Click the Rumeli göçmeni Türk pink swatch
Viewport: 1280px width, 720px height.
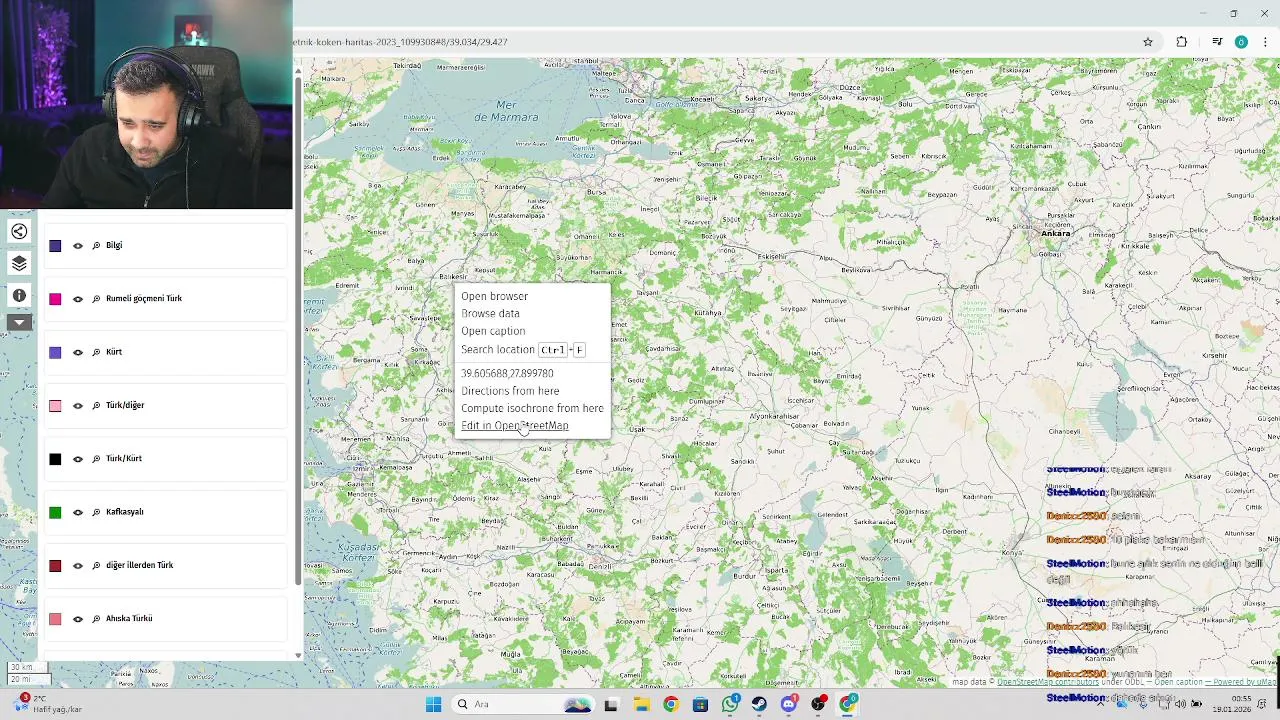55,298
